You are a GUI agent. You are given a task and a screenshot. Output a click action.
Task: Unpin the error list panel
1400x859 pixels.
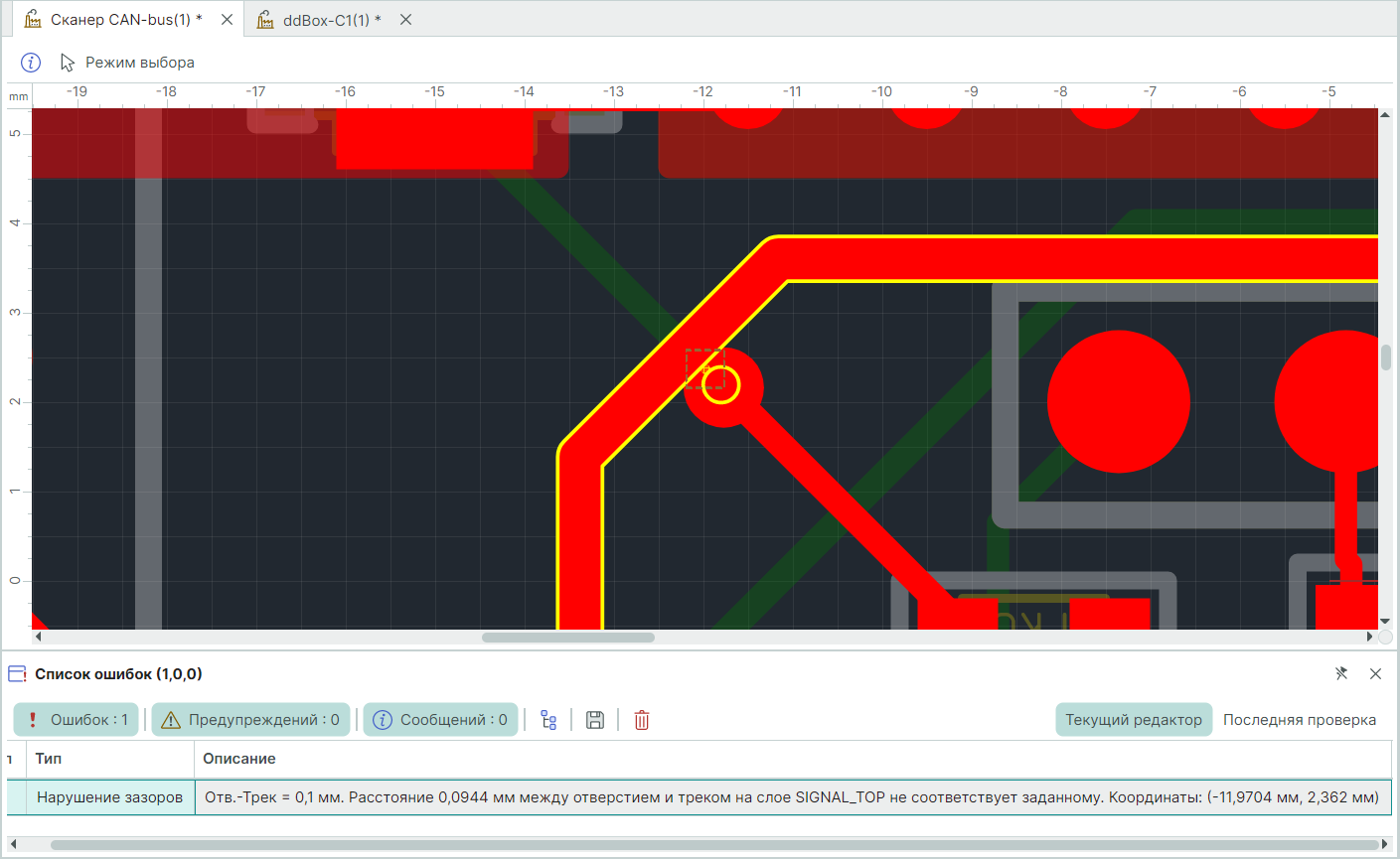coord(1341,674)
